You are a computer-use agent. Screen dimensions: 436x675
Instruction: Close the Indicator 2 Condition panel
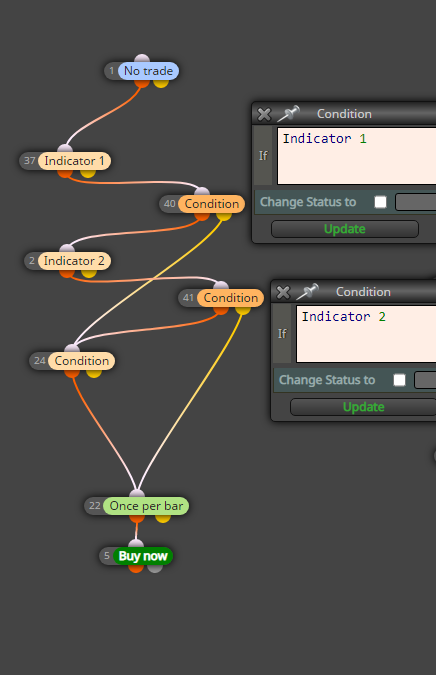(283, 292)
